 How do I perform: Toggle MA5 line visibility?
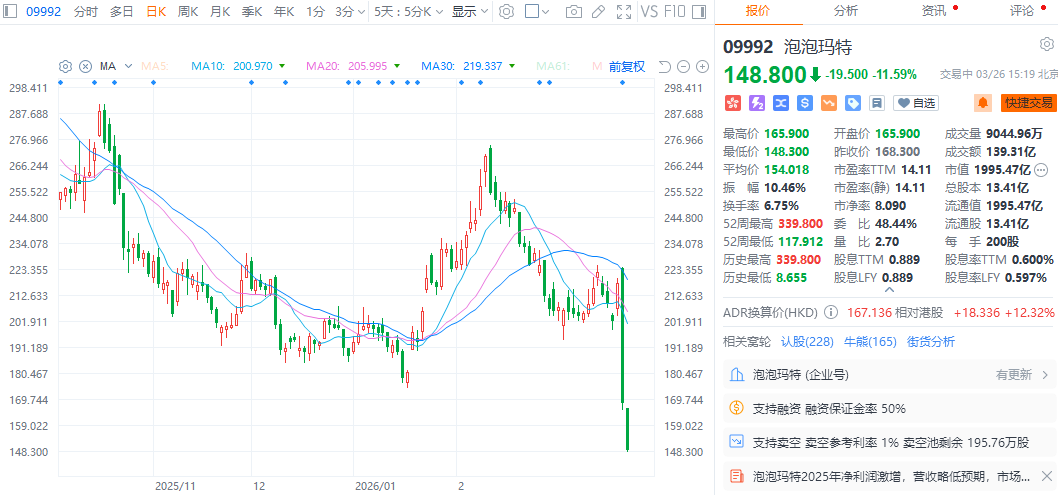[x=155, y=66]
